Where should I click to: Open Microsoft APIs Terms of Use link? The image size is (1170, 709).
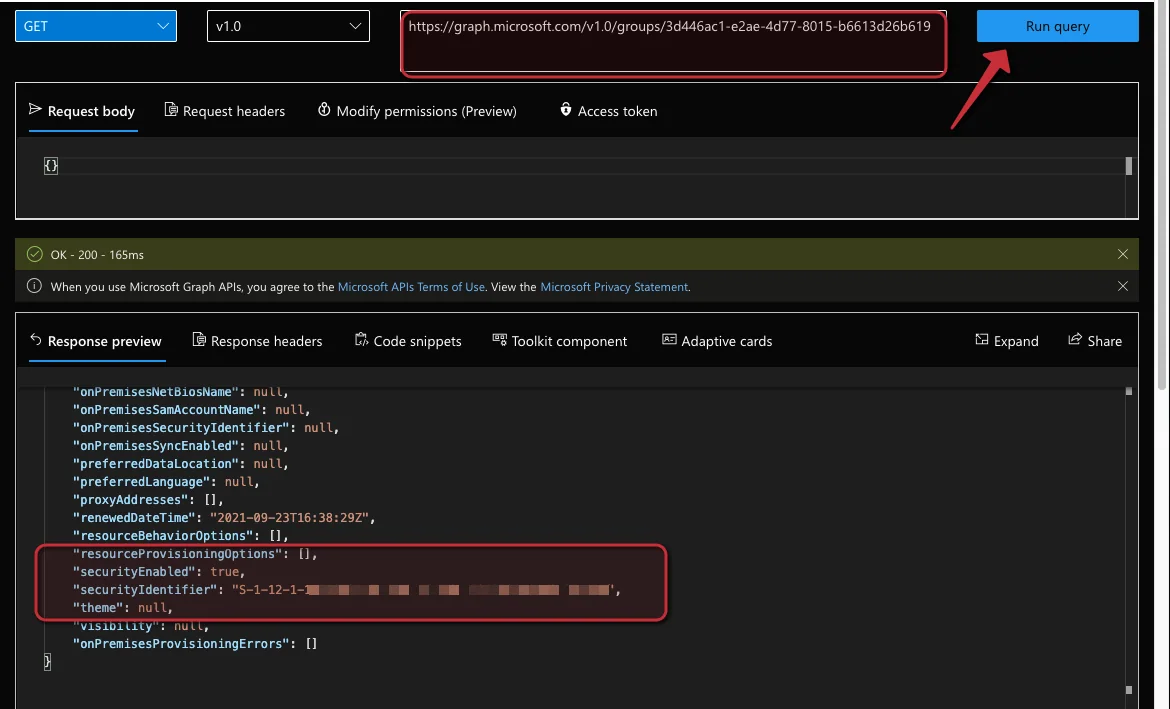click(x=411, y=287)
